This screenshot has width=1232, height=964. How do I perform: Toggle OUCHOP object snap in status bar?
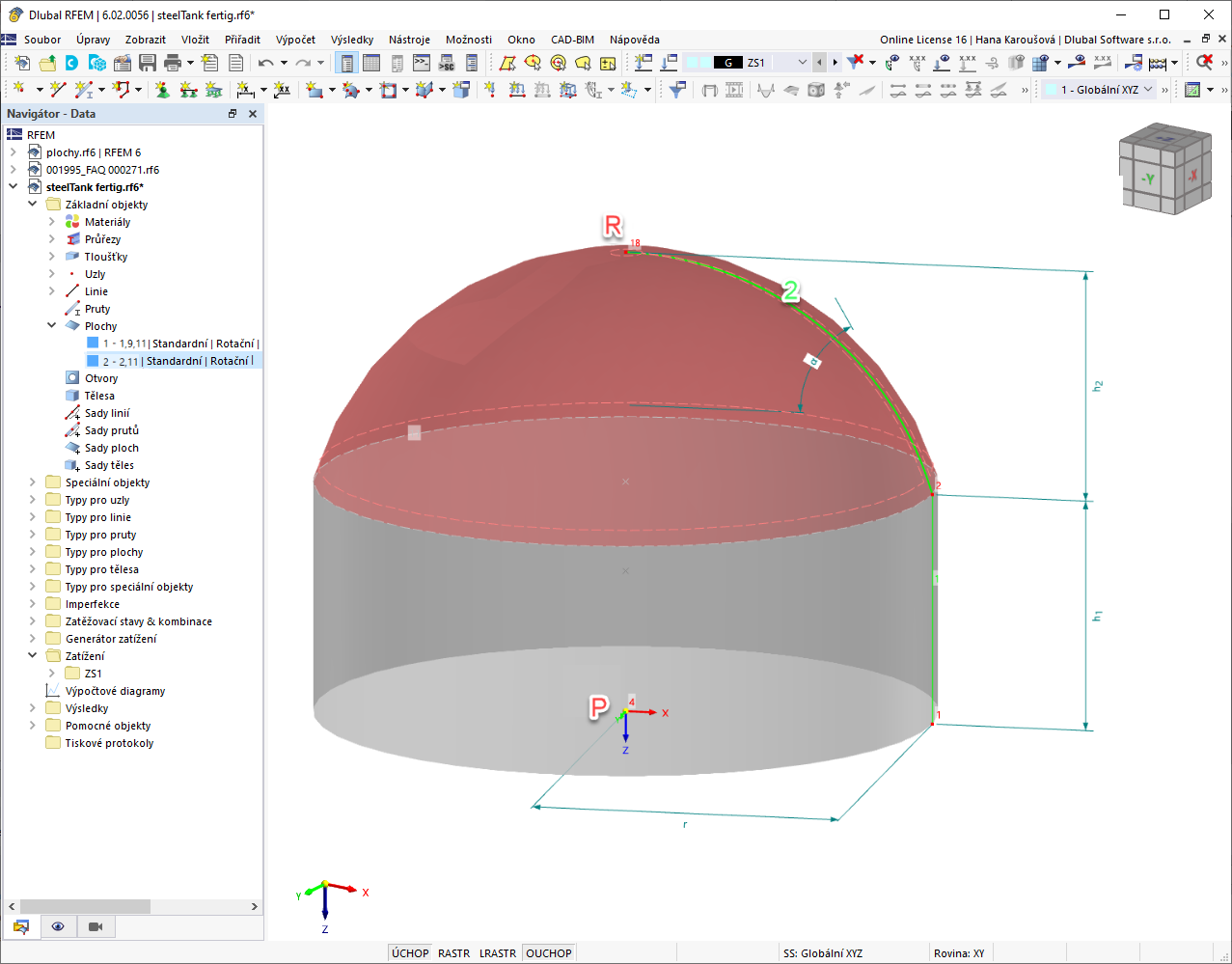(x=549, y=953)
